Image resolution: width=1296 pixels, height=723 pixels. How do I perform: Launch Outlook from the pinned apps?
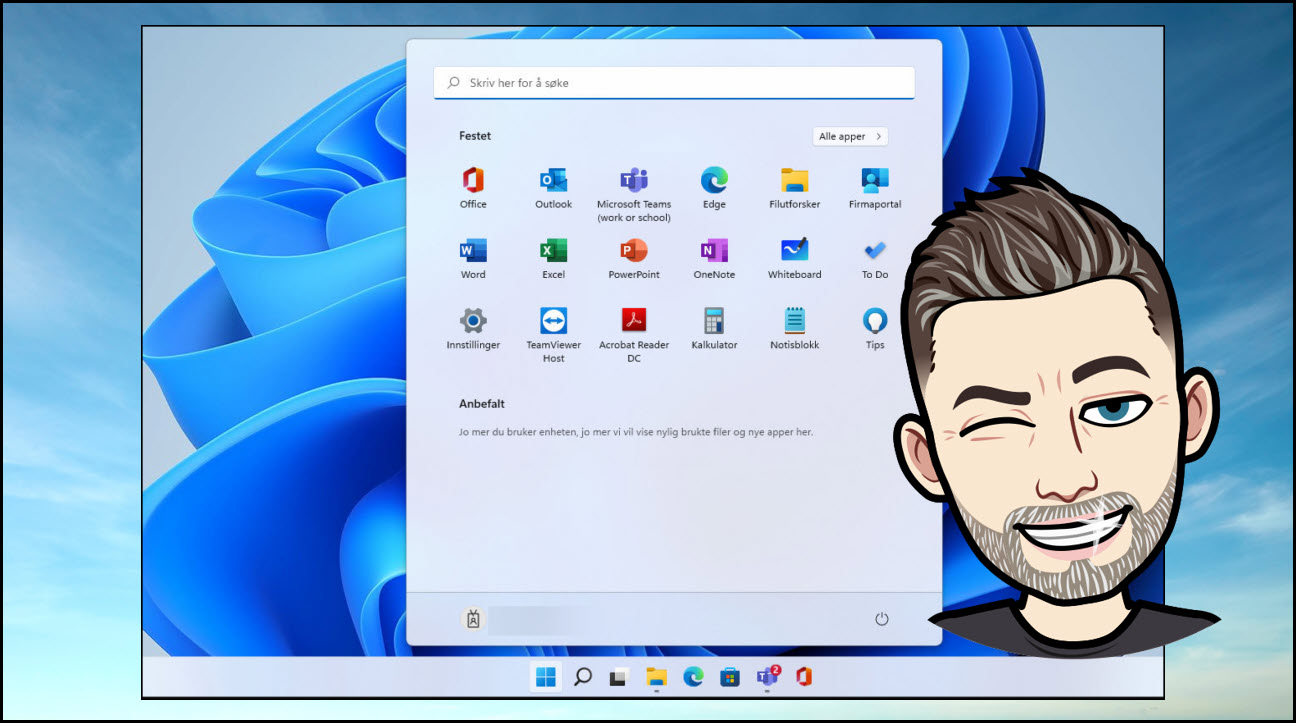[x=553, y=188]
